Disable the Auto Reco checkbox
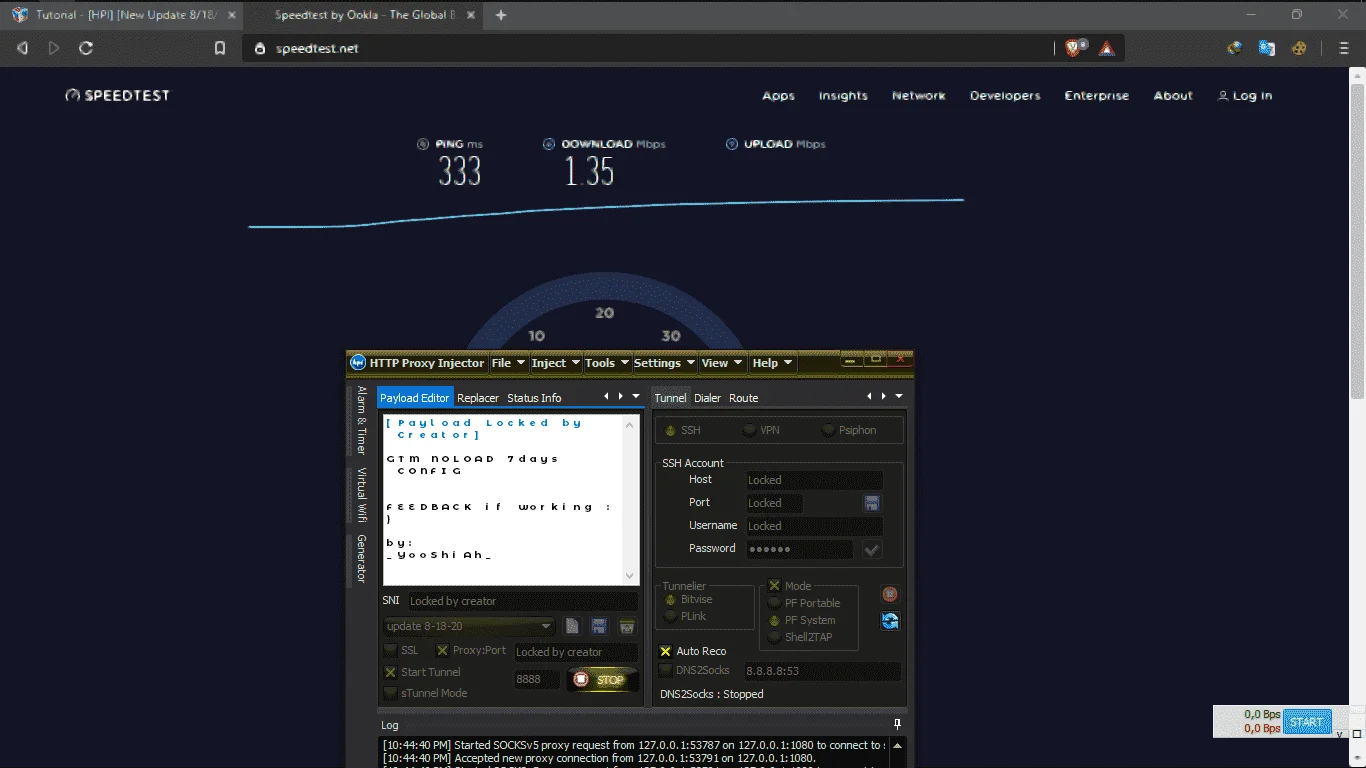 [x=666, y=651]
